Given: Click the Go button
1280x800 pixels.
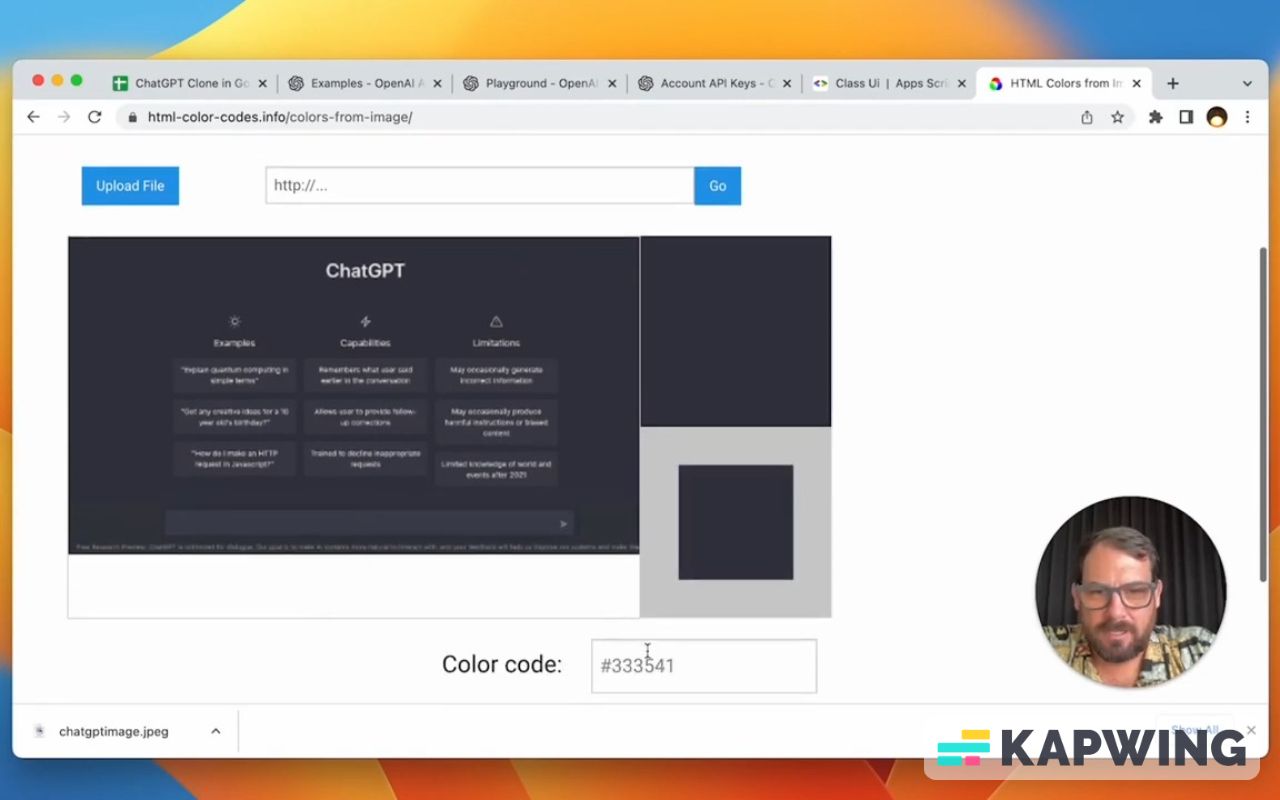Looking at the screenshot, I should [717, 186].
